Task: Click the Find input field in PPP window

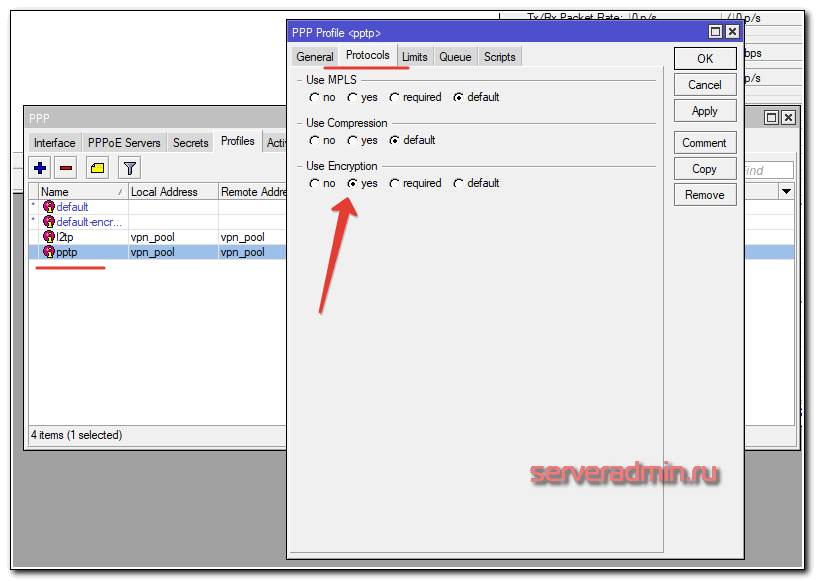Action: [x=769, y=170]
